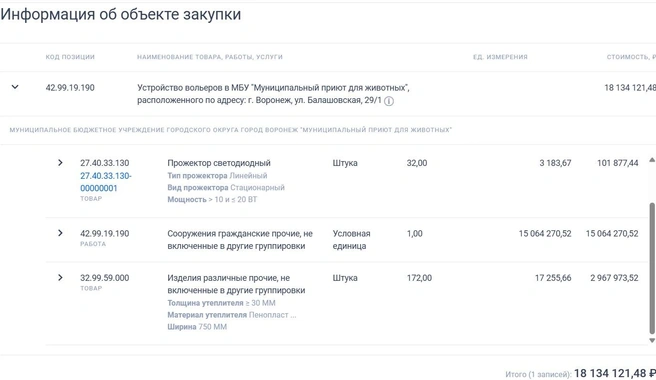The height and width of the screenshot is (380, 656).
Task: Click Тип прожектора Линейный characteristic
Action: 217,175
